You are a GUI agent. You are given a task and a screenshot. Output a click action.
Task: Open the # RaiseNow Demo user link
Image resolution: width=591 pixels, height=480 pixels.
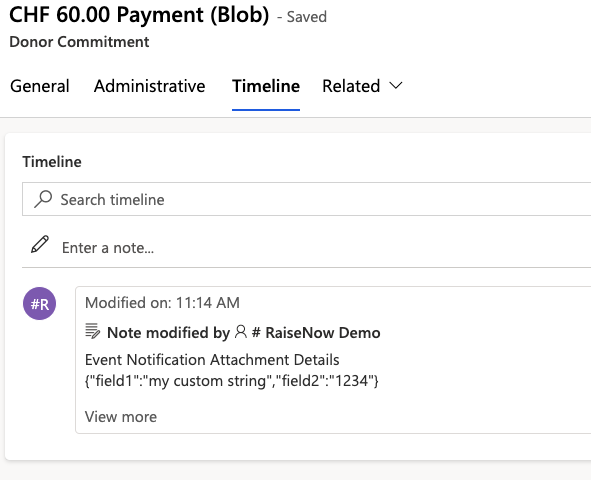click(316, 333)
